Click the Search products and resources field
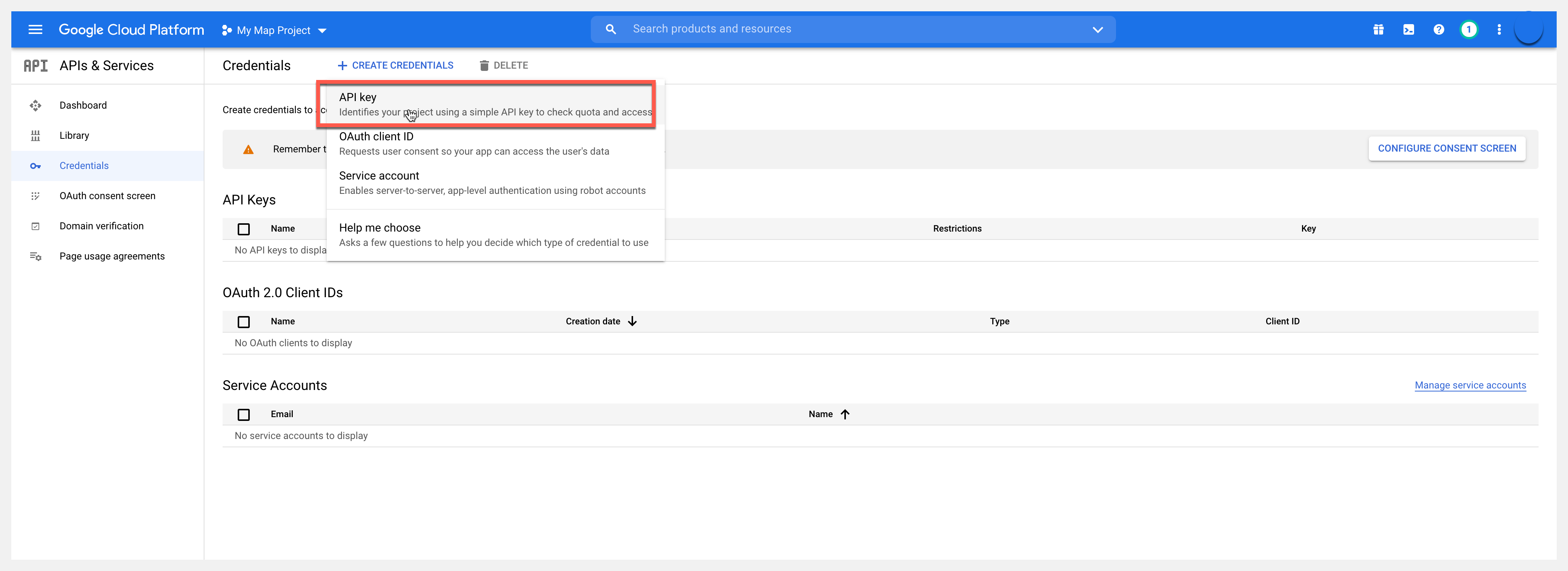 [x=852, y=29]
